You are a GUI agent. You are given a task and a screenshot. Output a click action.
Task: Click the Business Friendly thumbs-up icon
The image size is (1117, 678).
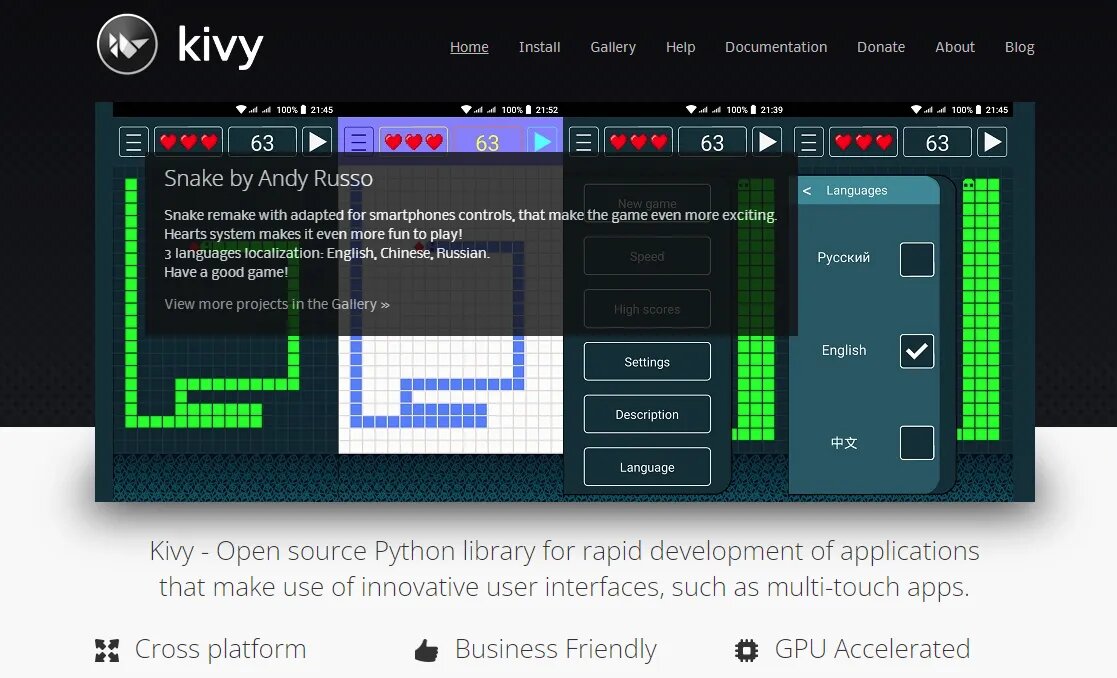(x=426, y=650)
